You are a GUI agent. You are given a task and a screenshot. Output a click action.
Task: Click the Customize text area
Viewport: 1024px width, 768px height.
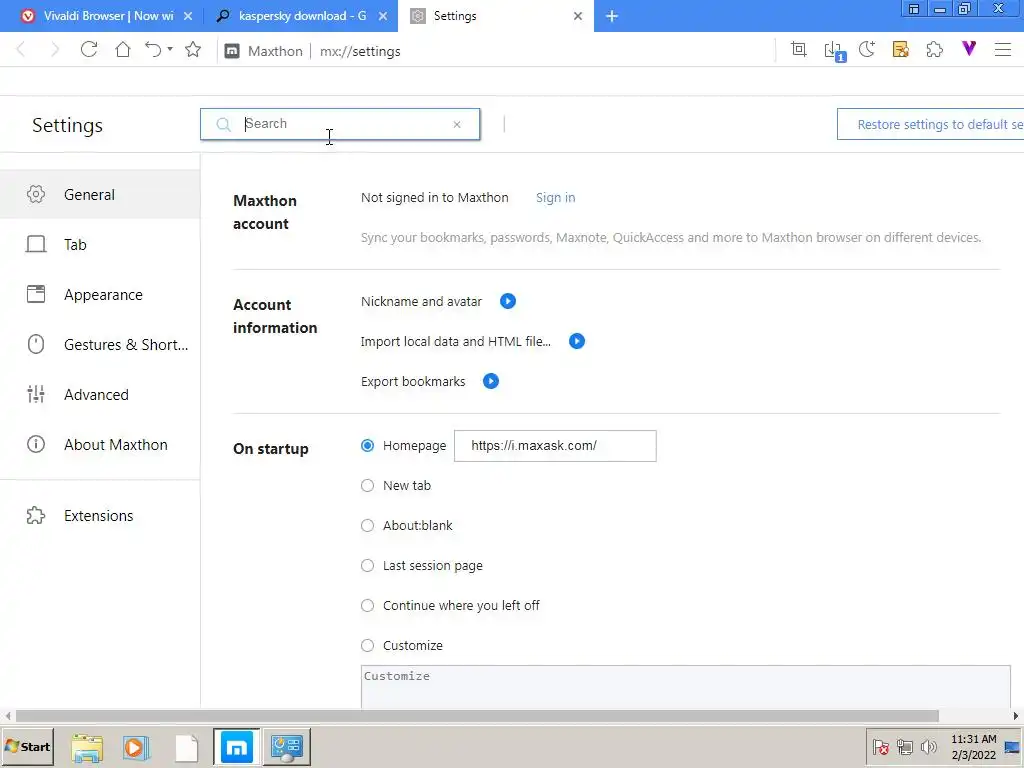(x=685, y=686)
